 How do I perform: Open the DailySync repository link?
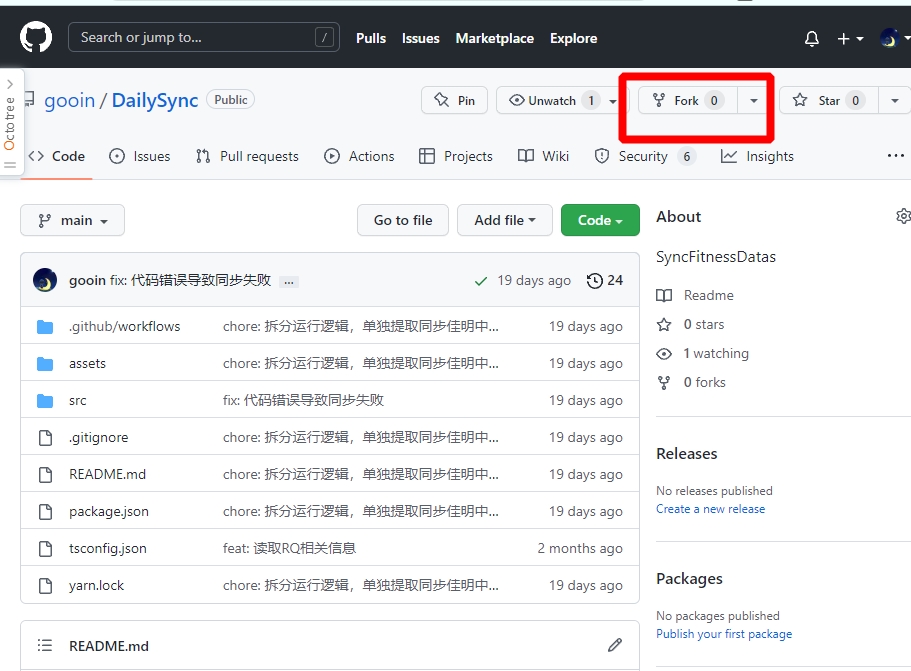(155, 101)
